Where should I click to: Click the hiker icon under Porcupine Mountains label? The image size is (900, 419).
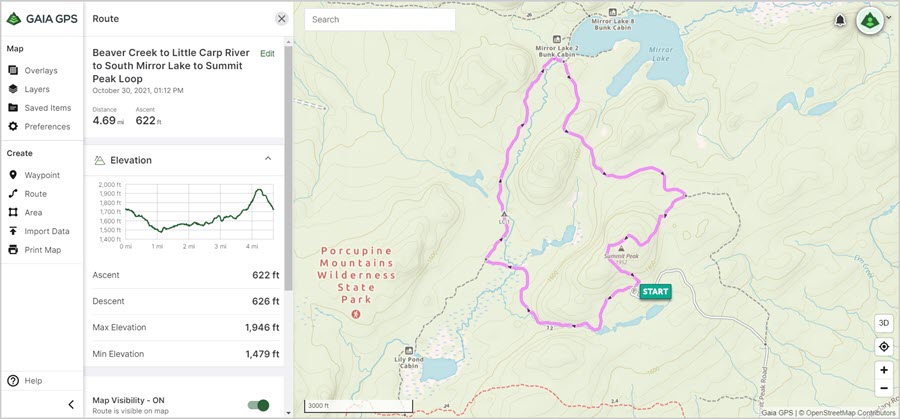click(x=356, y=314)
